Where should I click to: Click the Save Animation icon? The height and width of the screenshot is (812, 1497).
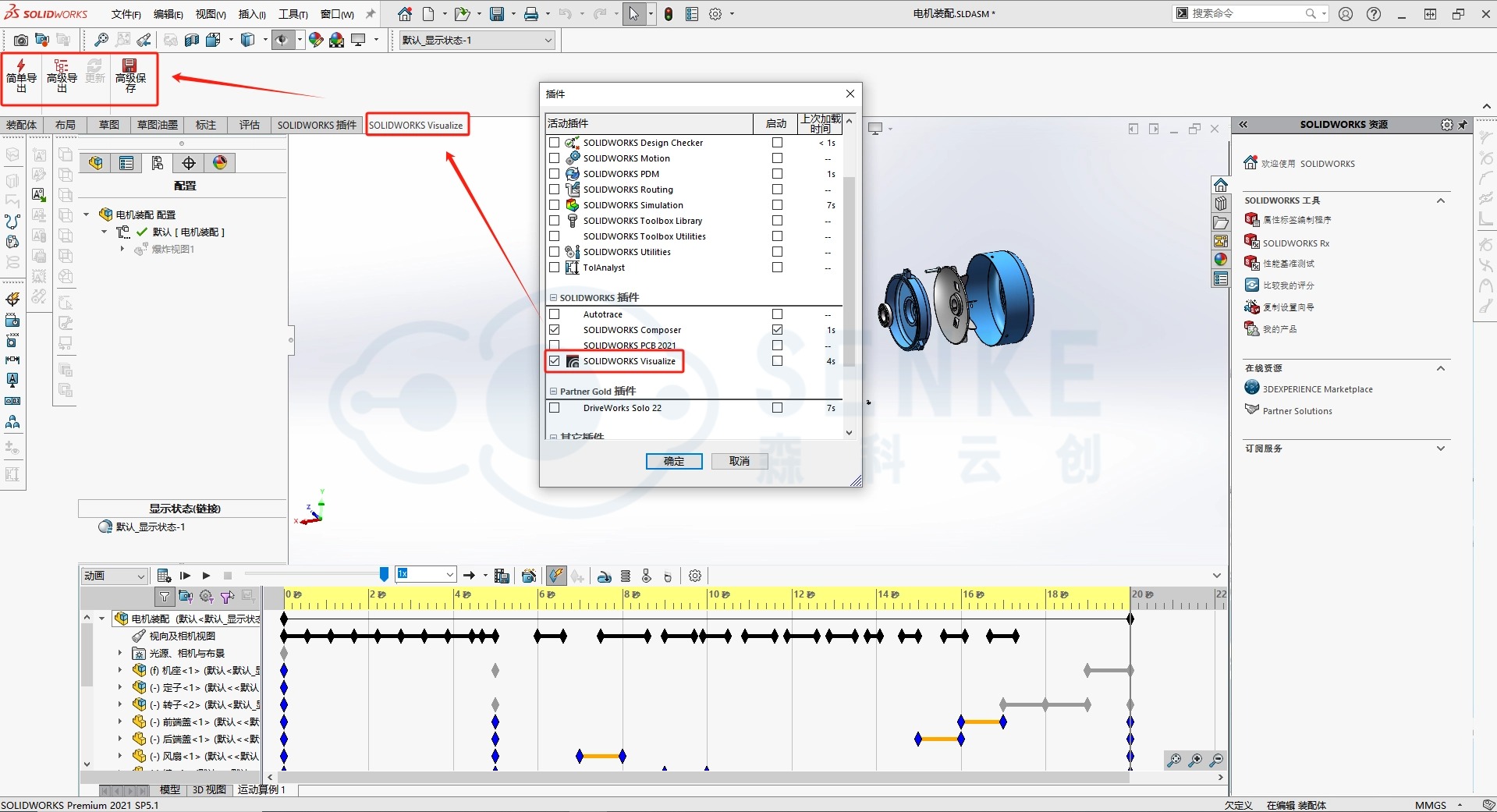502,576
